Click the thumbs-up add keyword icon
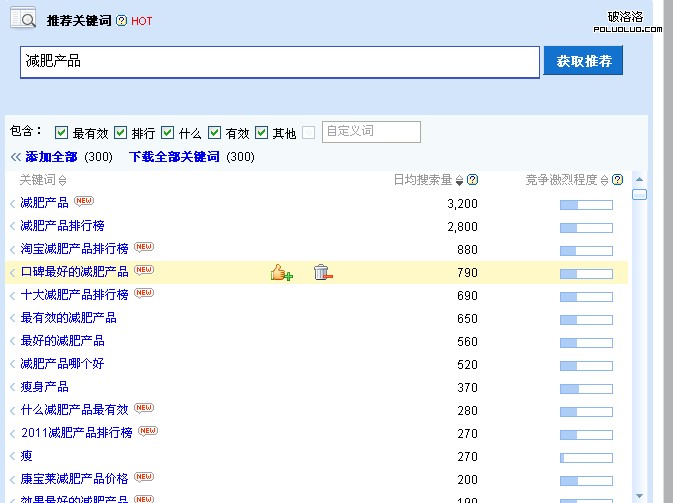Image resolution: width=673 pixels, height=503 pixels. [x=281, y=272]
